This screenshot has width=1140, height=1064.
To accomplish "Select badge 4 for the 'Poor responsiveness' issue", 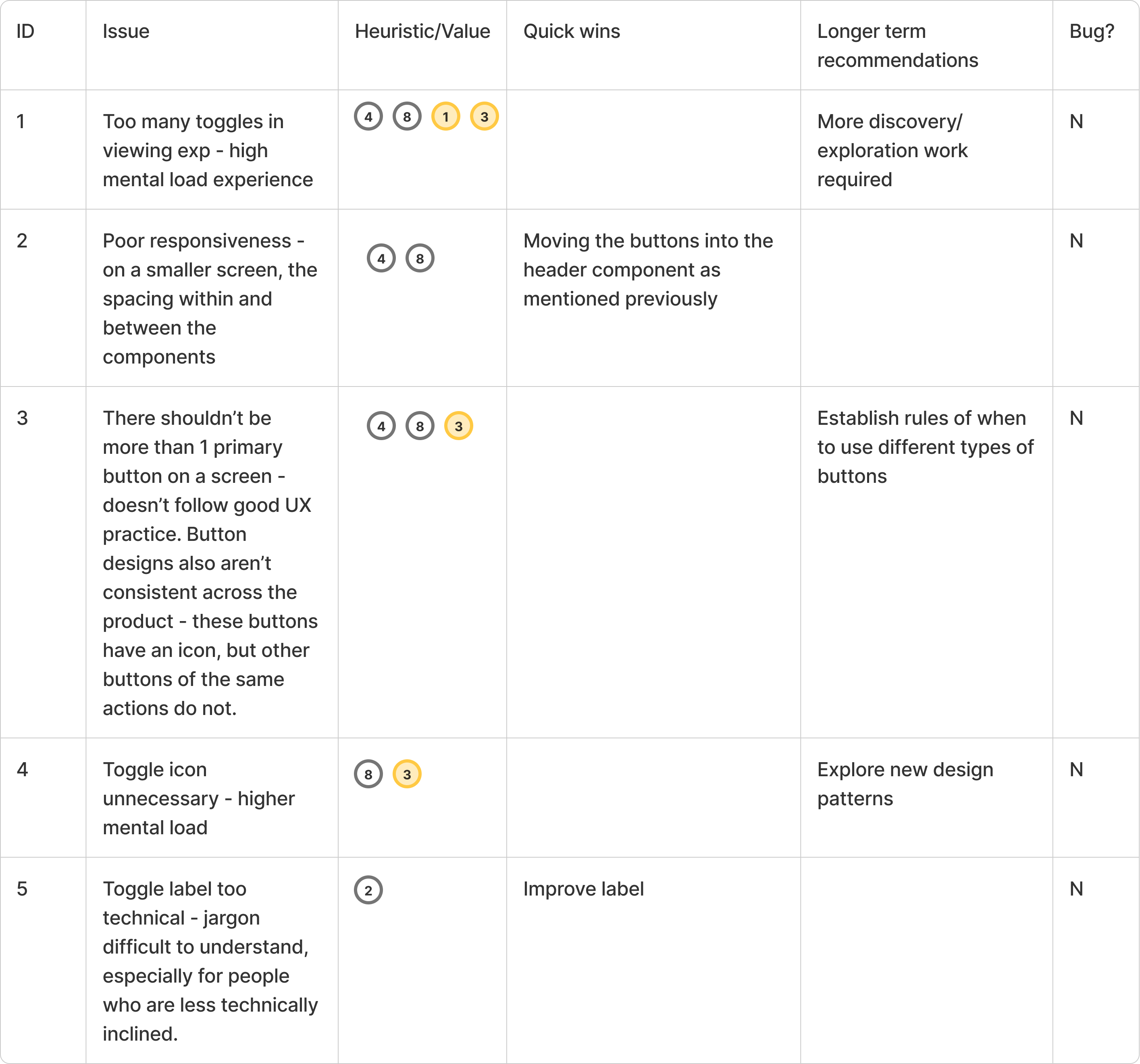I will (381, 259).
